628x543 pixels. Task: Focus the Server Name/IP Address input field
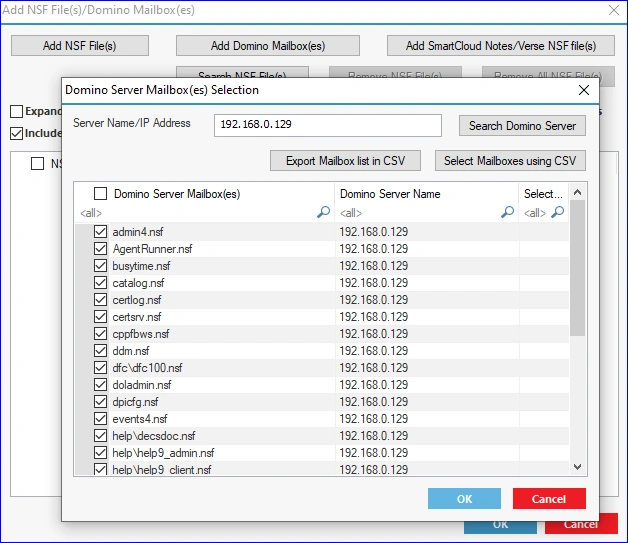click(x=328, y=125)
